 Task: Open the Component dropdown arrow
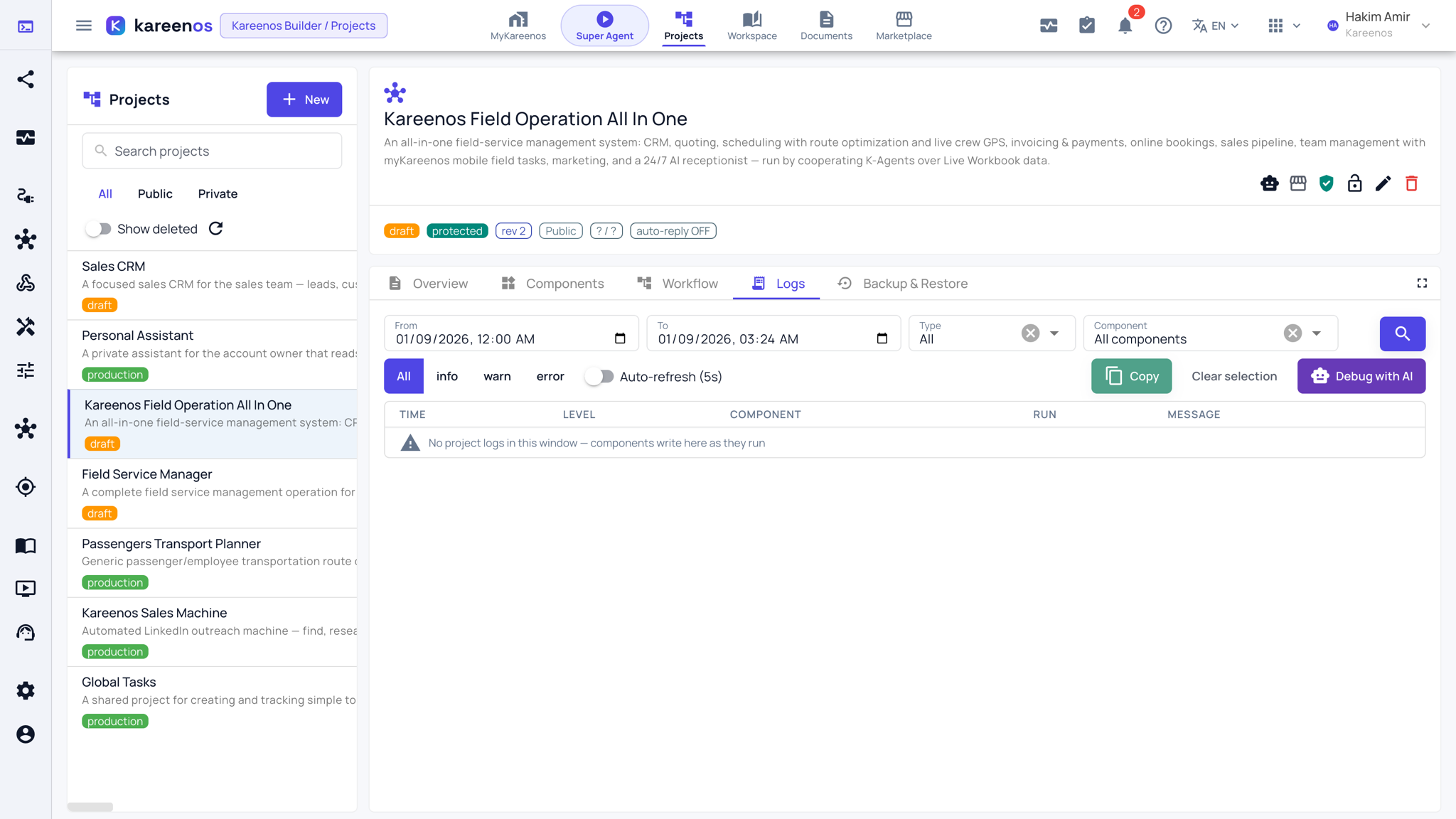[1317, 333]
